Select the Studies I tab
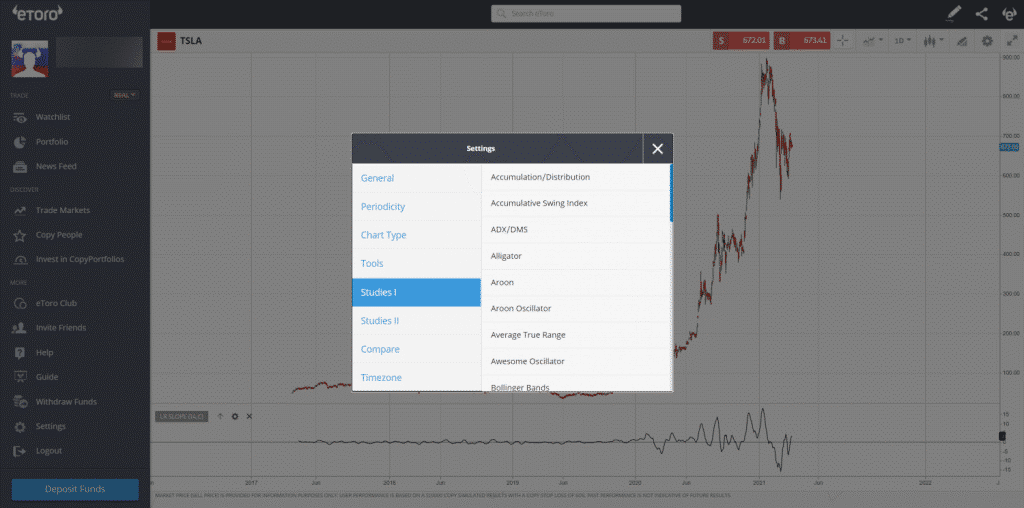This screenshot has height=508, width=1024. pos(417,293)
